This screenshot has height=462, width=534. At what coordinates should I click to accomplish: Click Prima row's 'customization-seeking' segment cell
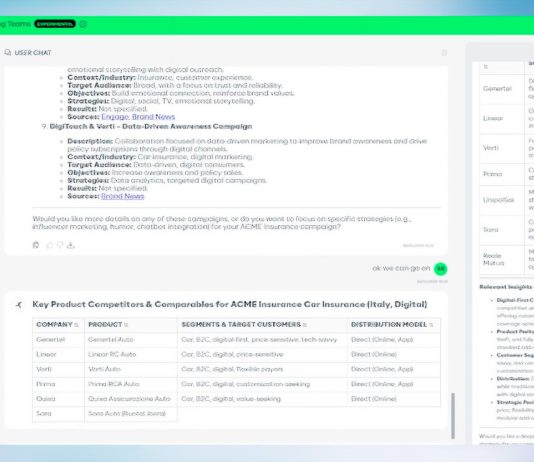262,384
